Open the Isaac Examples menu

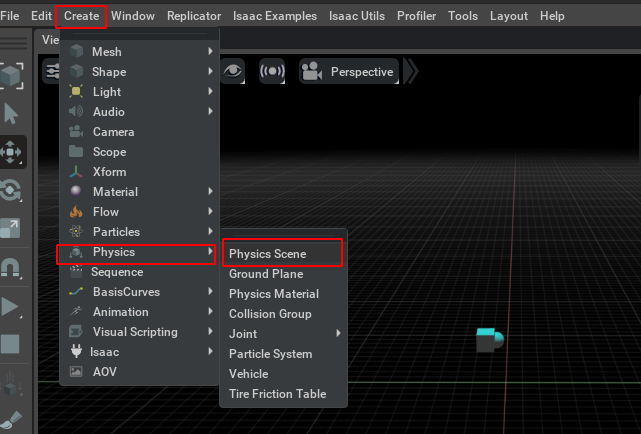275,16
